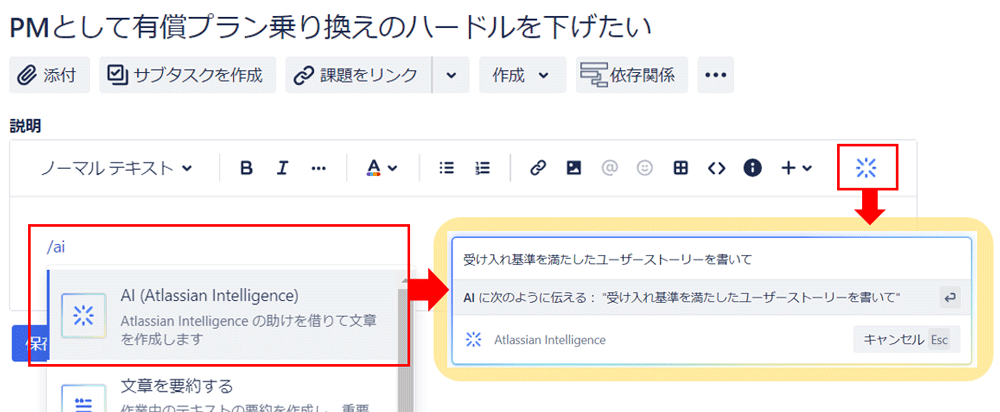Insert a bullet list
Viewport: 1000px width, 412px height.
[x=447, y=168]
